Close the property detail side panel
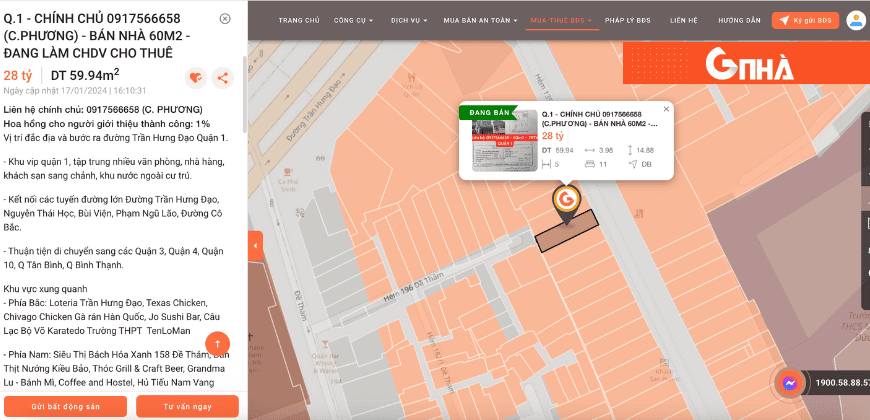This screenshot has height=420, width=870. coord(225,19)
